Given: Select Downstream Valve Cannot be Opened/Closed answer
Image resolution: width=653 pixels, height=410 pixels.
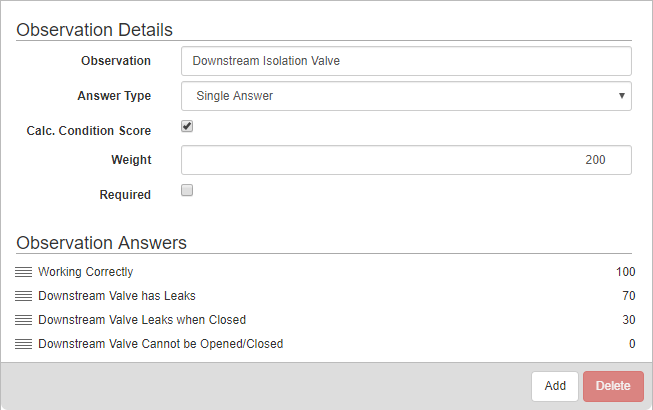Looking at the screenshot, I should point(325,344).
